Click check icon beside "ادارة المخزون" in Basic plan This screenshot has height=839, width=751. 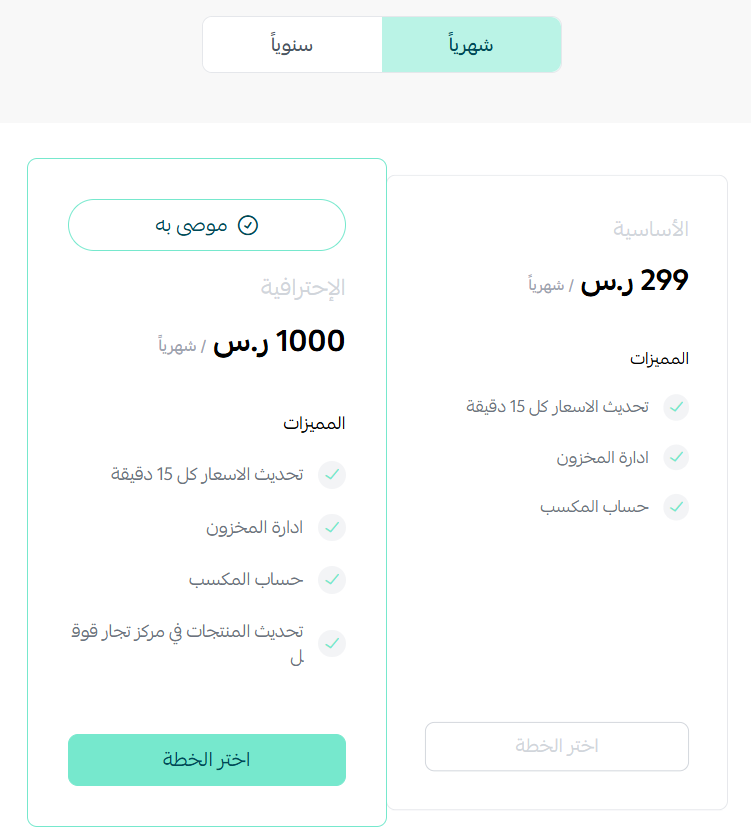coord(677,457)
